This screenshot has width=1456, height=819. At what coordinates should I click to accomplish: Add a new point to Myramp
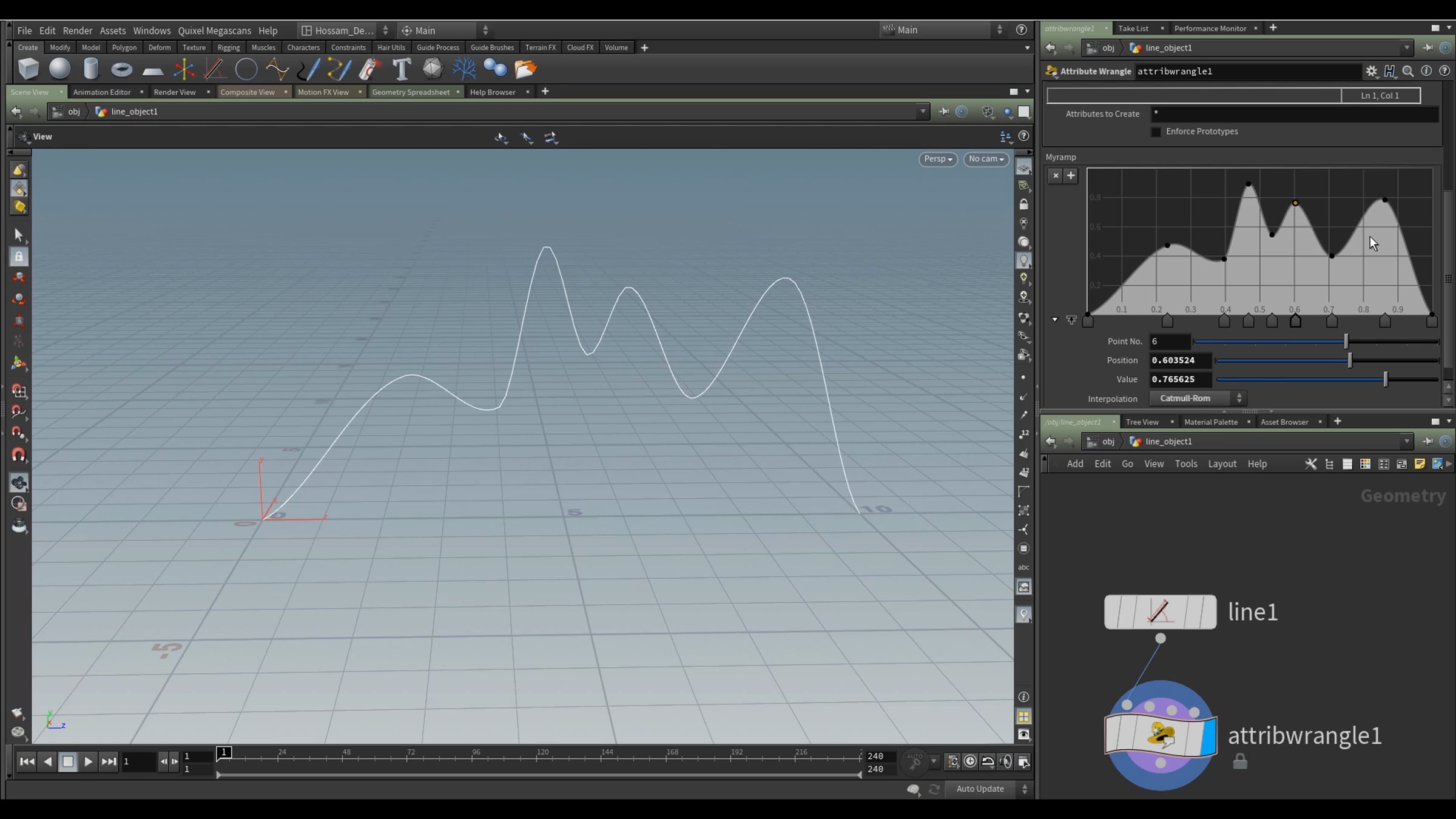coord(1071,176)
